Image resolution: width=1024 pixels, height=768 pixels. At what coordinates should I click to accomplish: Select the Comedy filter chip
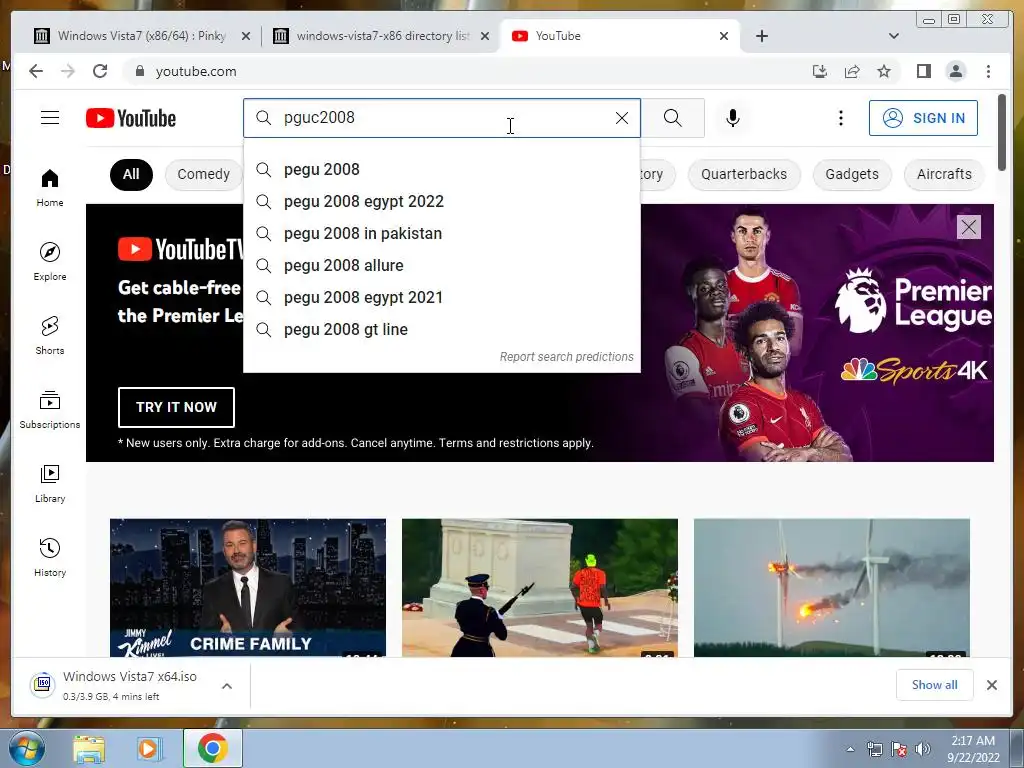point(204,174)
